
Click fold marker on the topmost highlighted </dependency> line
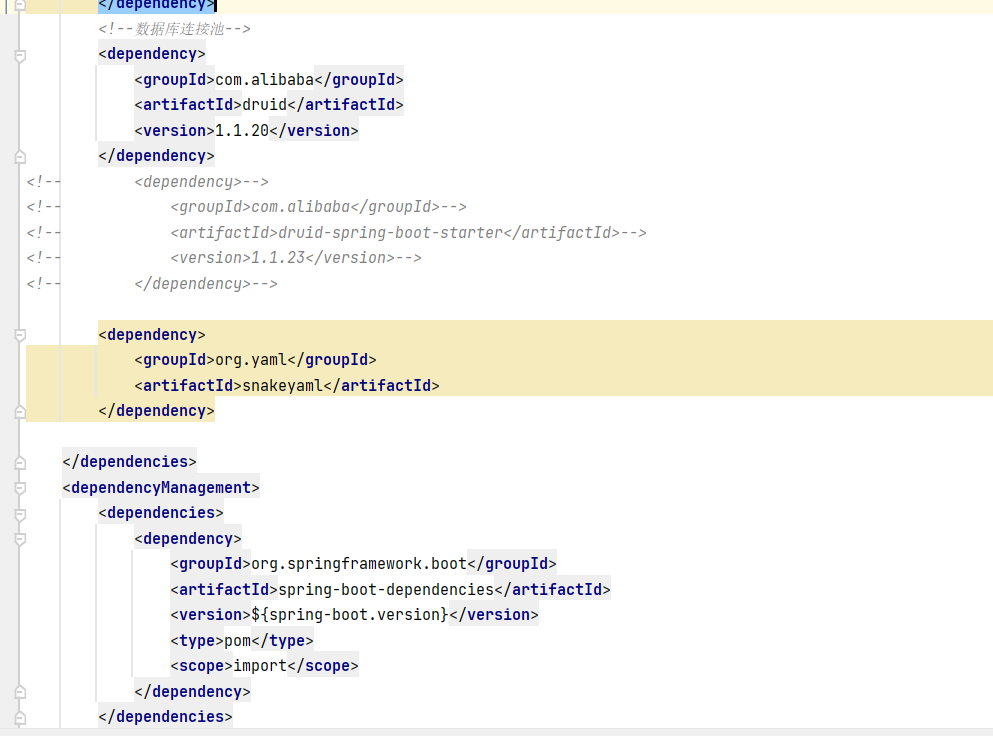[20, 5]
